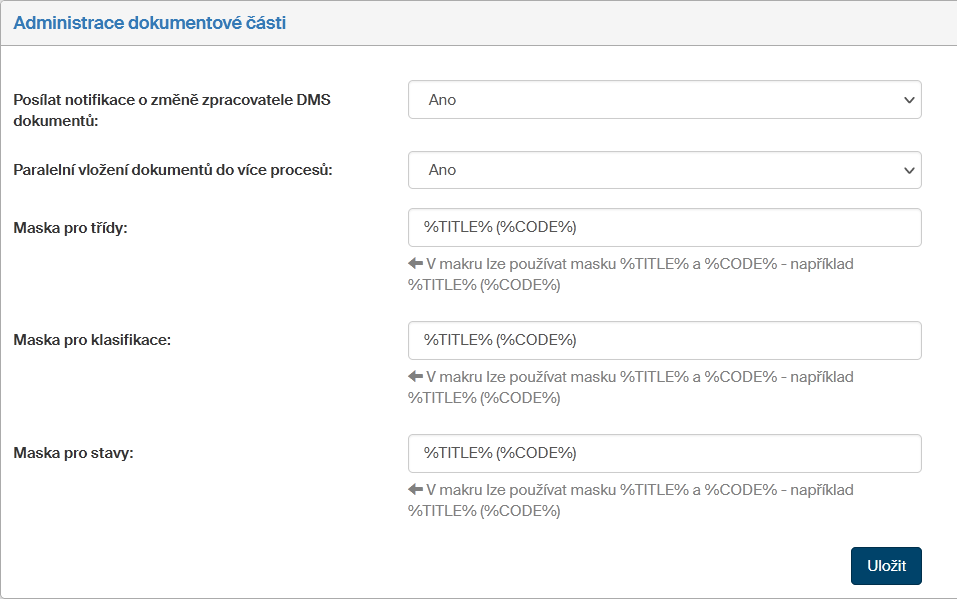Click the left arrow icon under Maska pro stavy

(416, 491)
